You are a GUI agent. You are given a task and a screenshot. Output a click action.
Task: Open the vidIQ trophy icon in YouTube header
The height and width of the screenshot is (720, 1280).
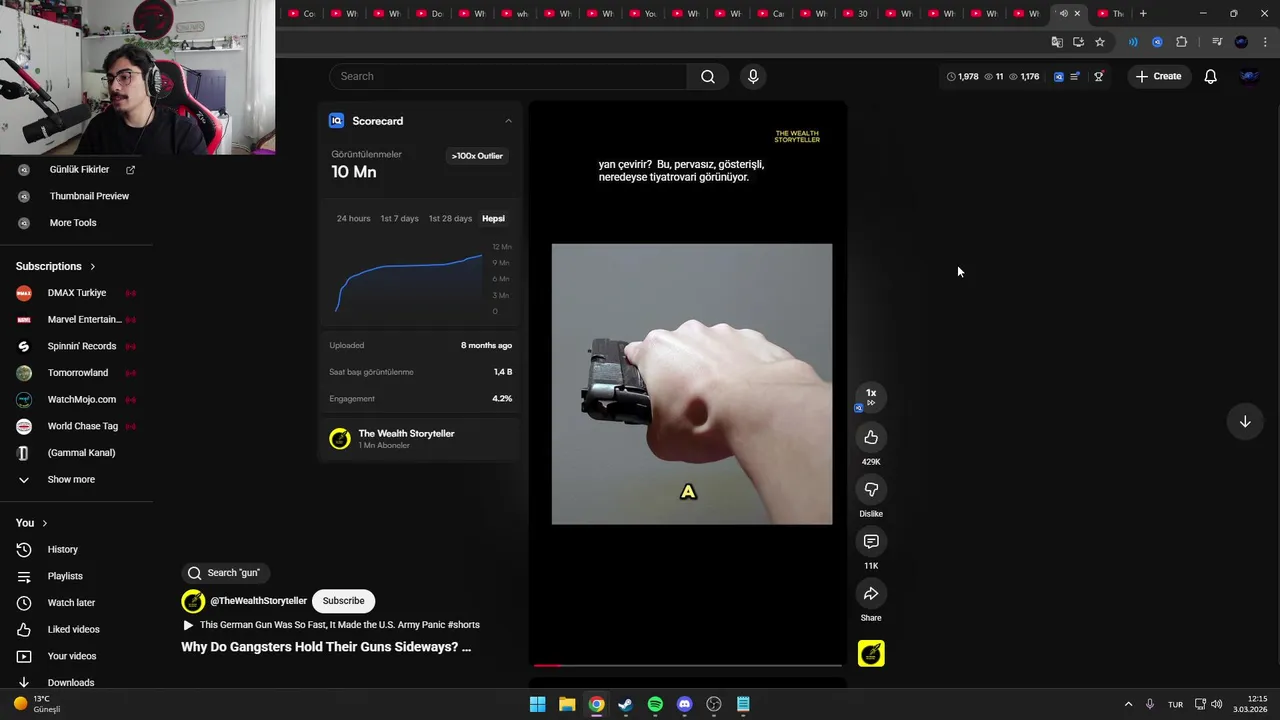1098,77
